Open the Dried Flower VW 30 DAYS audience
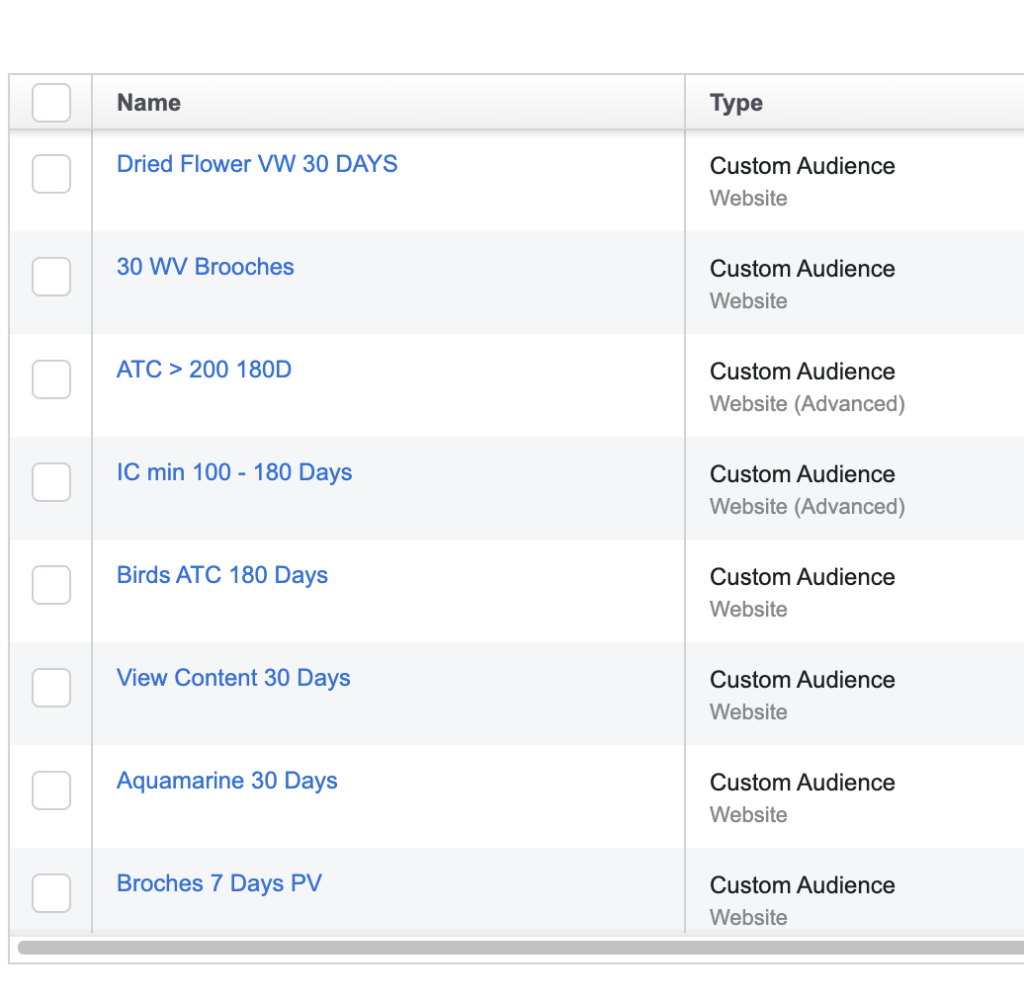This screenshot has width=1024, height=998. [x=257, y=164]
